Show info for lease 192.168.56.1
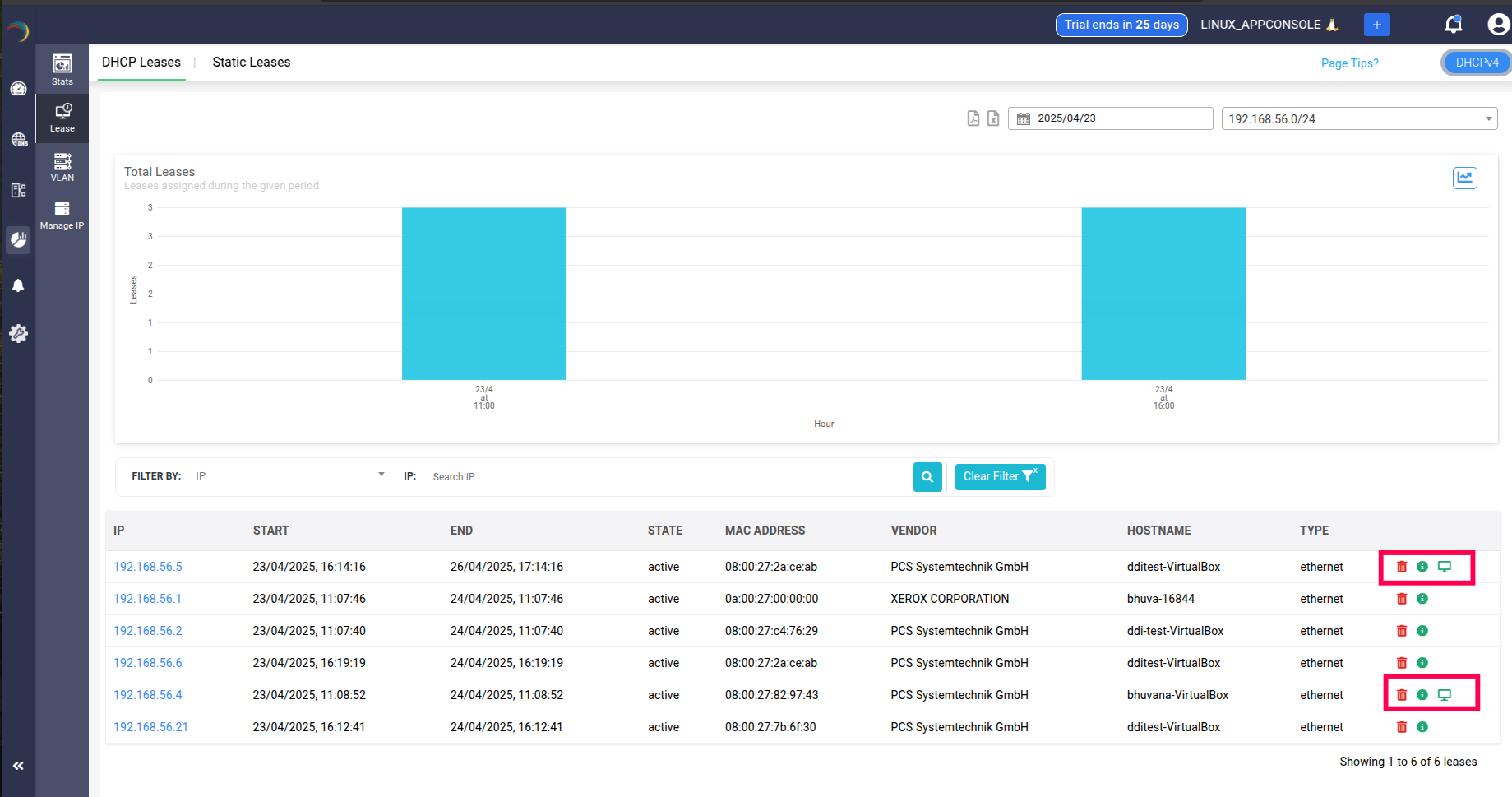This screenshot has height=797, width=1512. [x=1422, y=599]
